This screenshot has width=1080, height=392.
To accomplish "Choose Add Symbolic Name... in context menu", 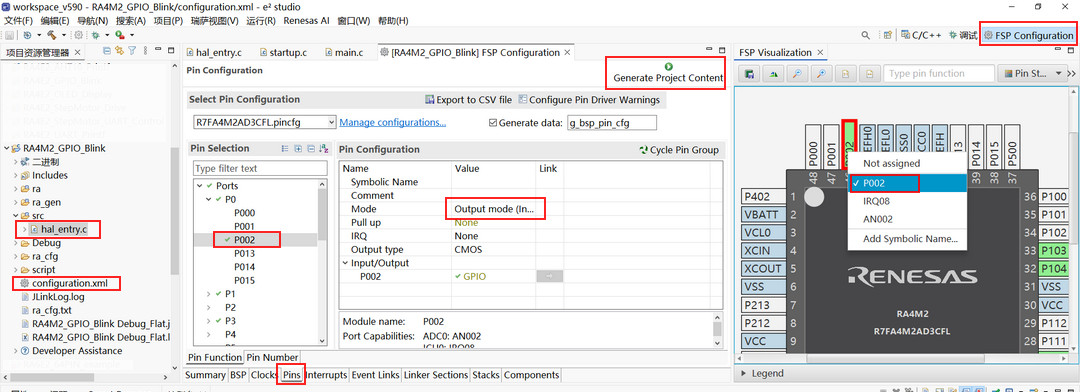I will click(910, 239).
